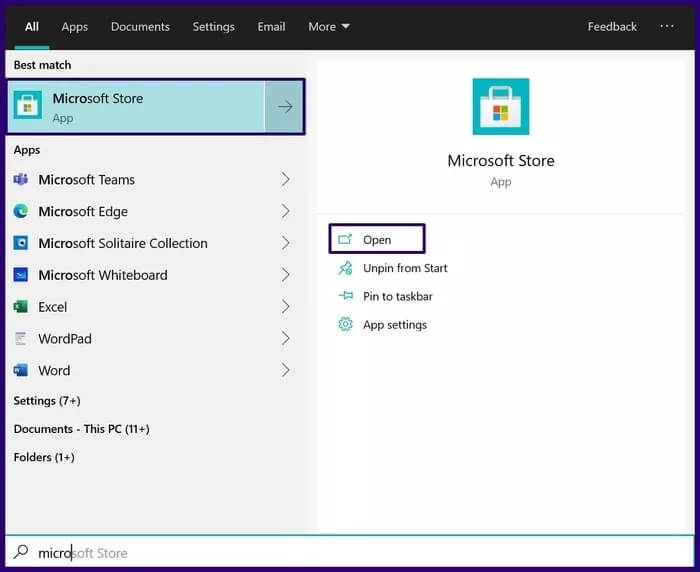Select the Microsoft Edge result text
This screenshot has width=700, height=572.
tap(83, 211)
